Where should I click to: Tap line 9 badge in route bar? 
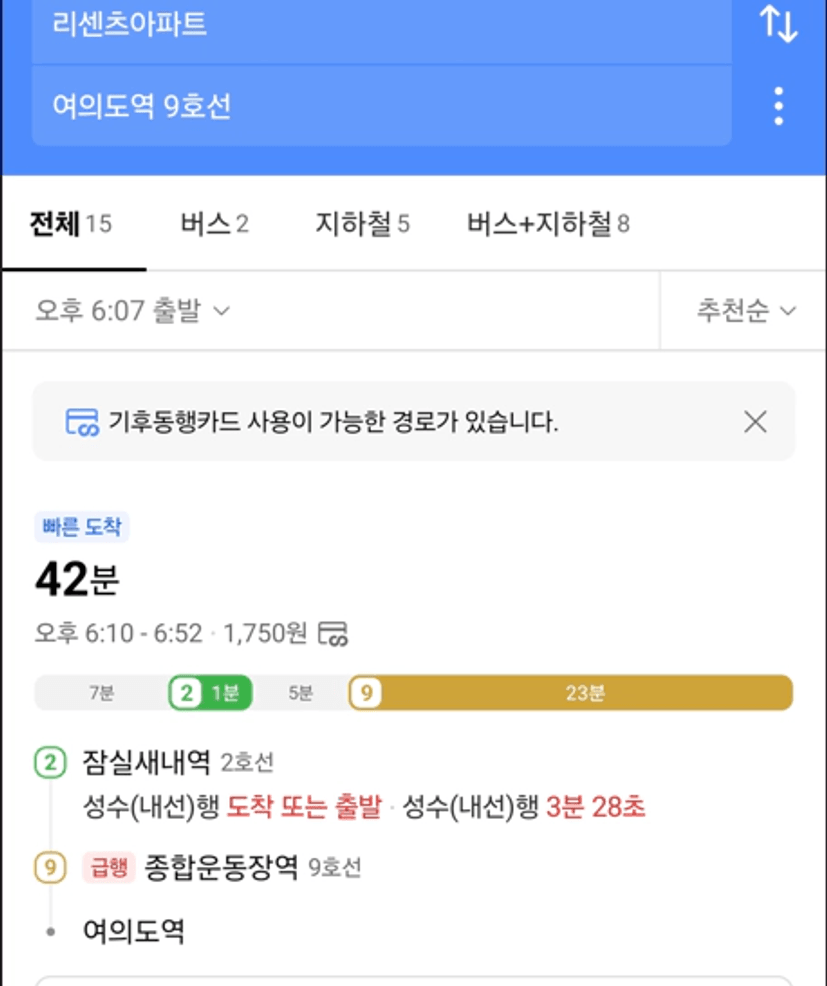tap(366, 693)
